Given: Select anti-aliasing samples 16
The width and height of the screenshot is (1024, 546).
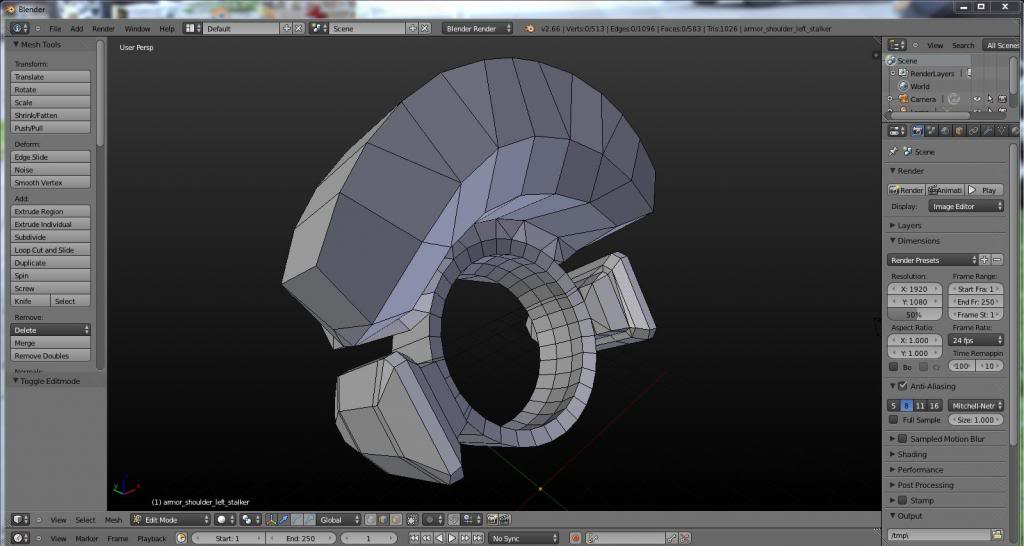Looking at the screenshot, I should 934,406.
